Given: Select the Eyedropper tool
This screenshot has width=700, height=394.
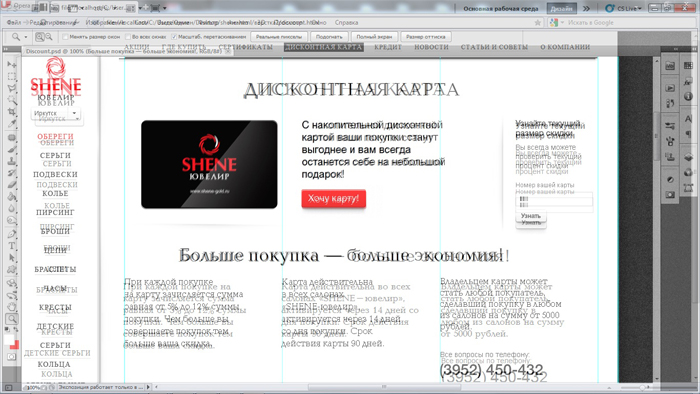Looking at the screenshot, I should click(x=12, y=124).
